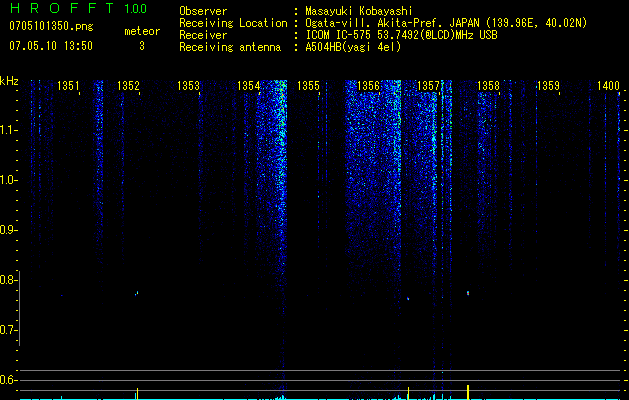Click the meteor echo dot after 1357

click(x=468, y=293)
